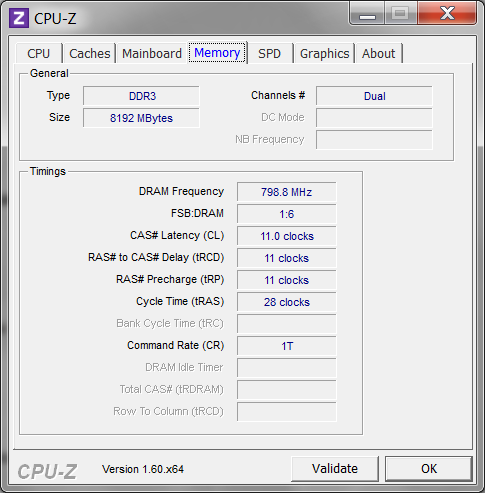Switch to the CPU tab
Viewport: 485px width, 493px height.
pyautogui.click(x=39, y=53)
